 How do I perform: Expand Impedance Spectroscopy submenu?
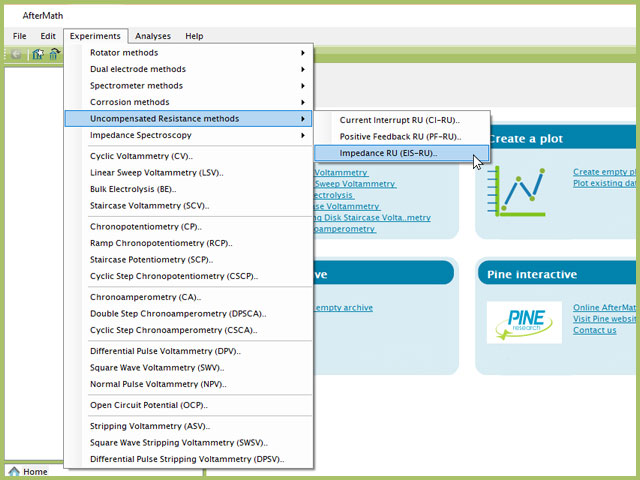tap(189, 135)
